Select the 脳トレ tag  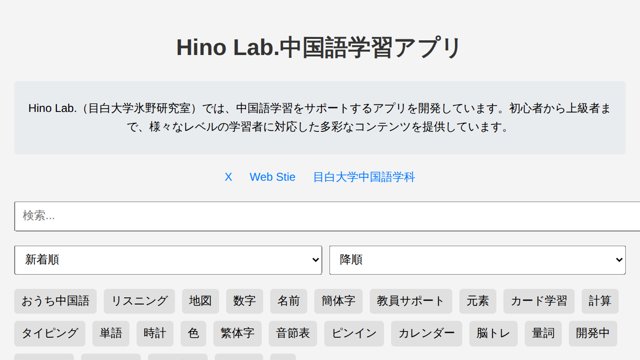[x=493, y=333]
